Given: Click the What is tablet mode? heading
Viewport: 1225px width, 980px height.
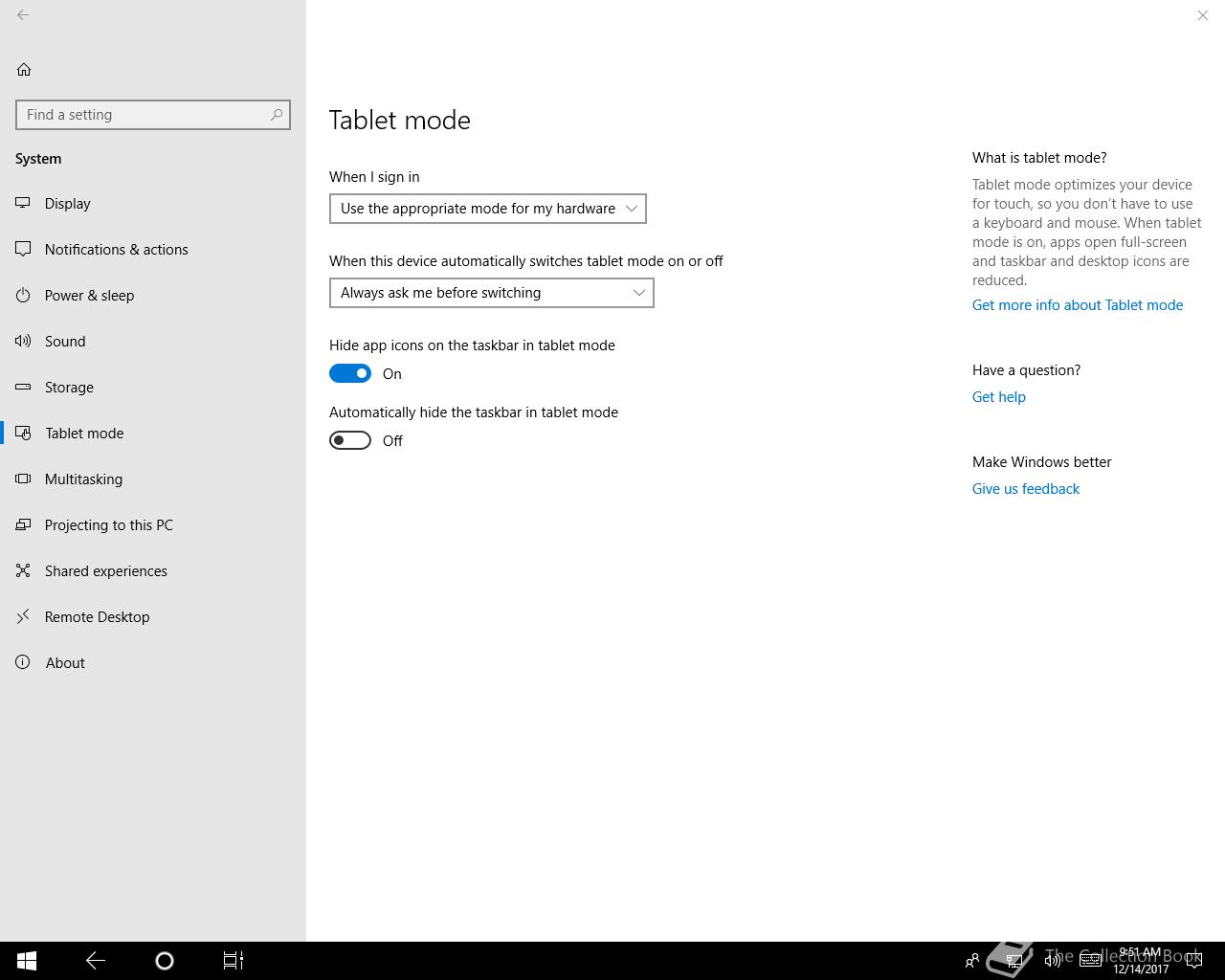Looking at the screenshot, I should coord(1039,158).
